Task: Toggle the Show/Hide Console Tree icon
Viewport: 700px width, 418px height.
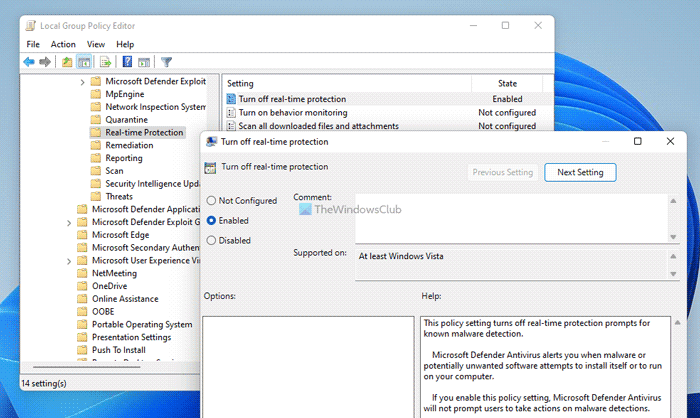Action: click(84, 62)
